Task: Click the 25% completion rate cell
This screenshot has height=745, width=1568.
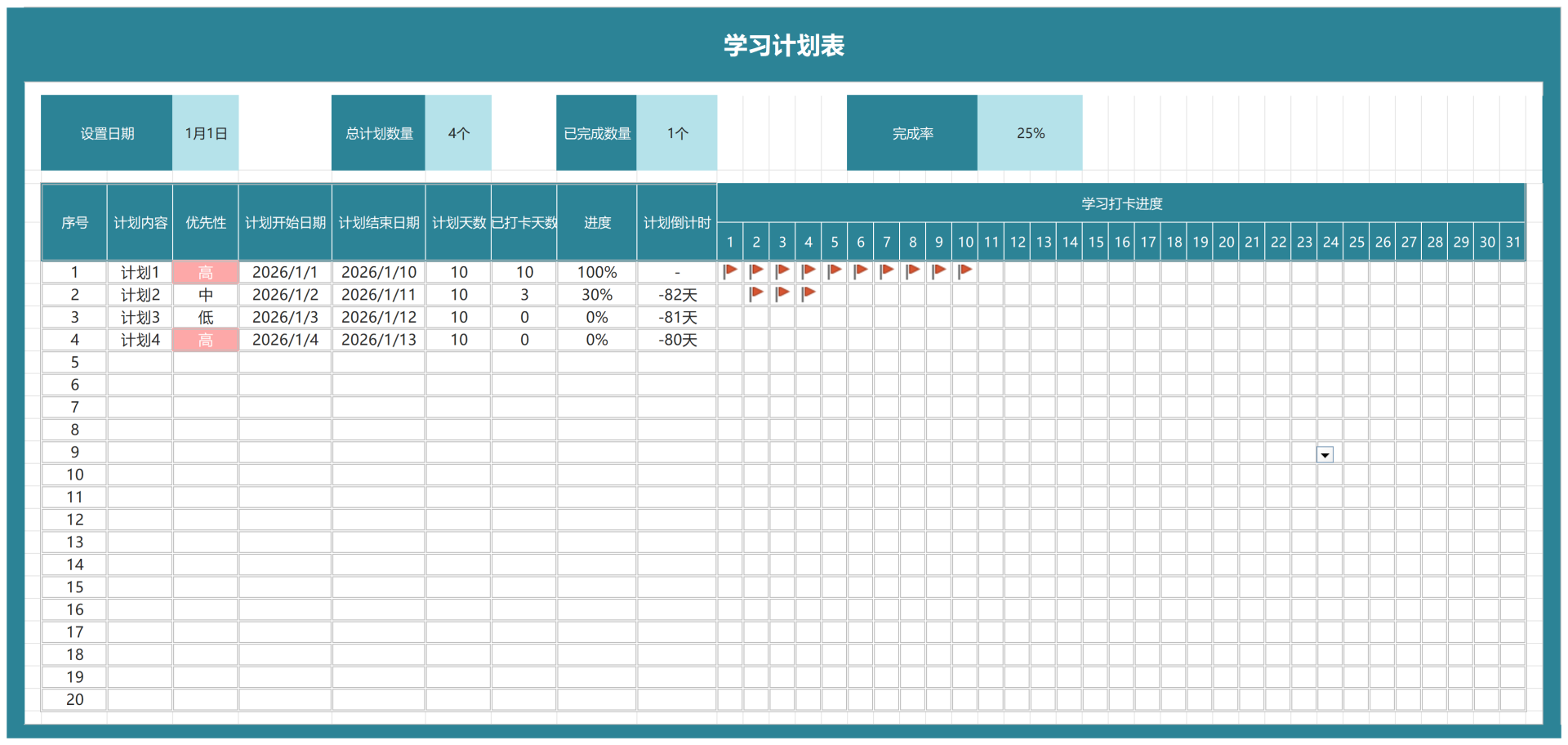Action: pos(1030,132)
